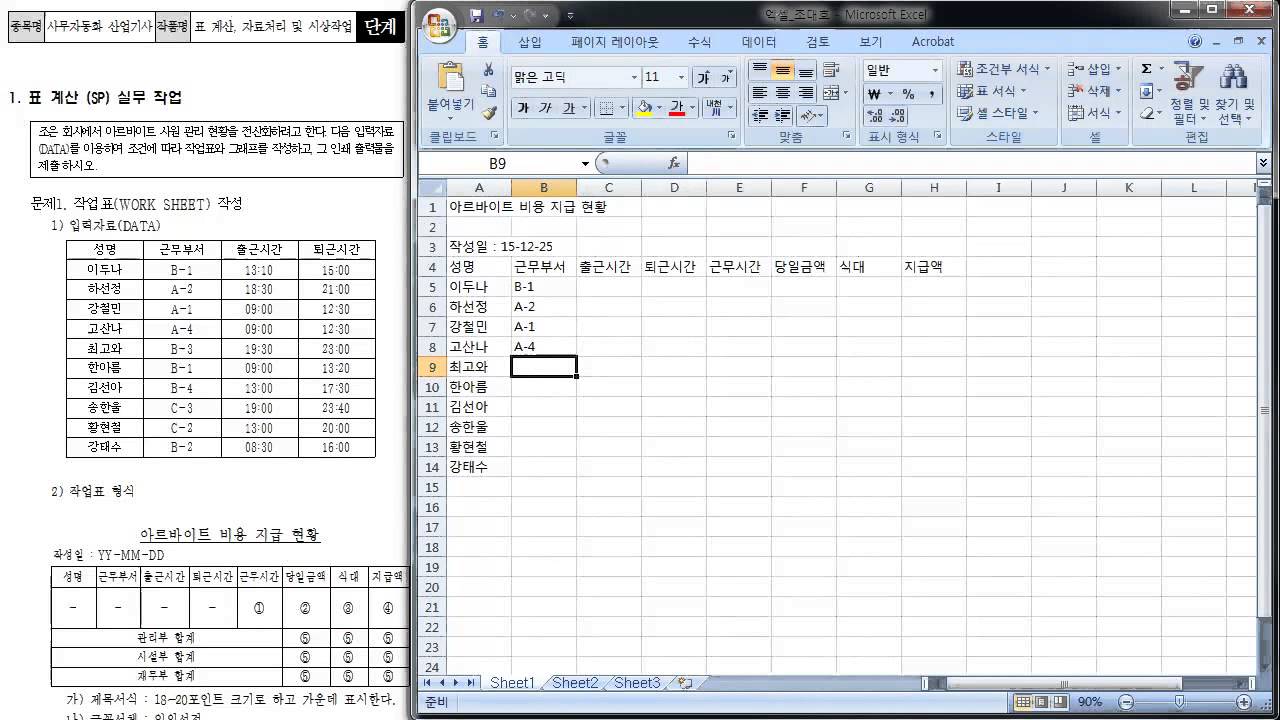Click the 삽입 cells button
This screenshot has width=1280, height=720.
1093,69
